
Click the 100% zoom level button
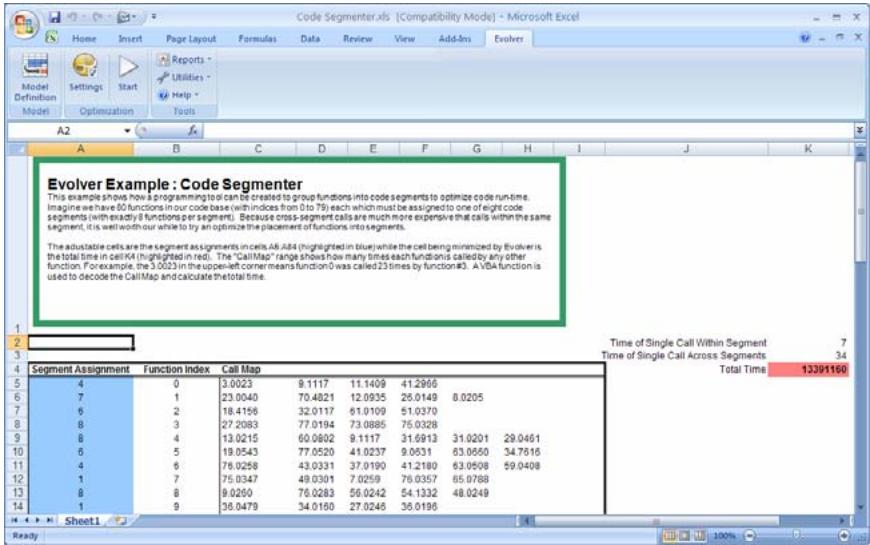tap(724, 536)
